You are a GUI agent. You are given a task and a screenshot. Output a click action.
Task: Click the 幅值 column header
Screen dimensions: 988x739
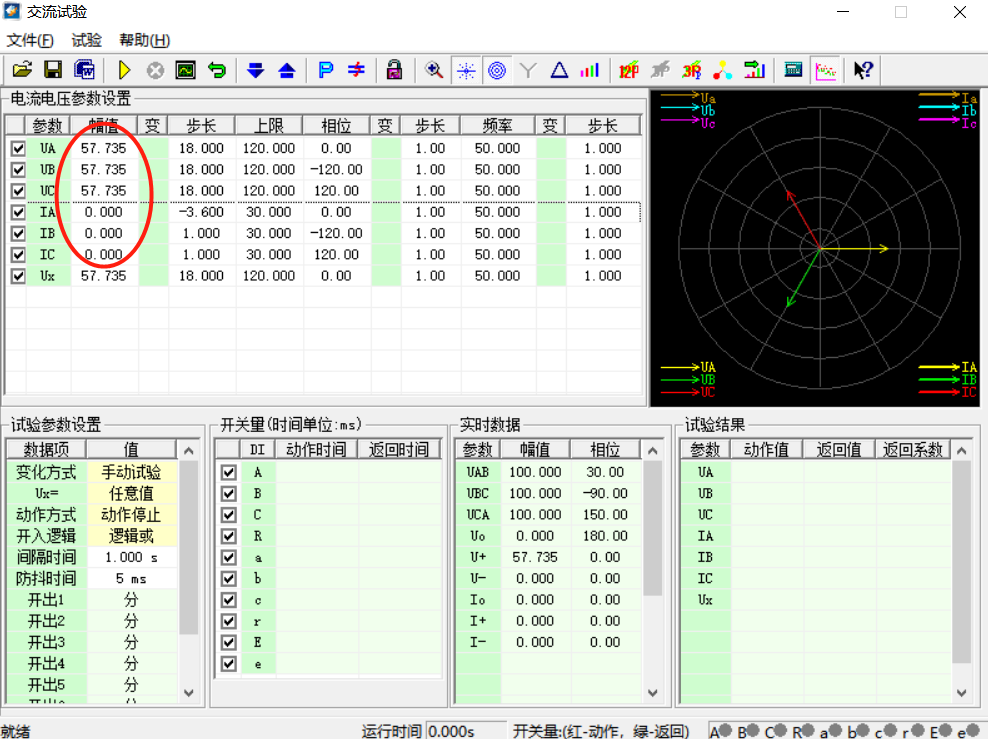click(104, 126)
